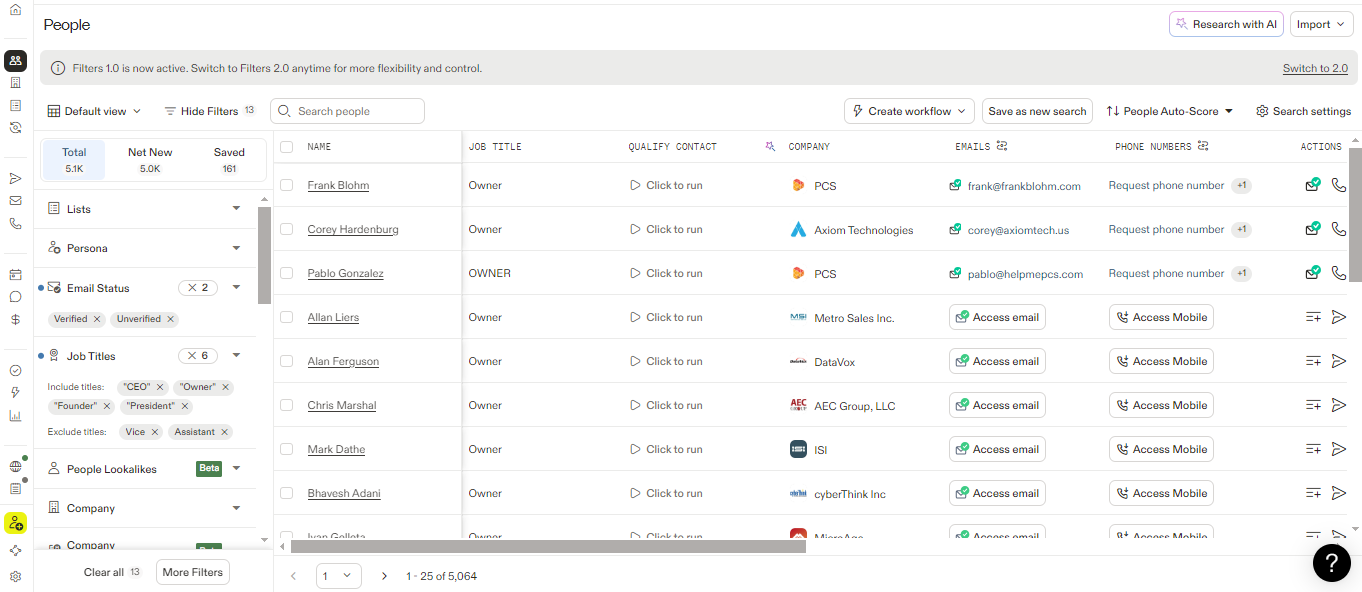The width and height of the screenshot is (1362, 592).
Task: Open the Calls phone icon in sidebar
Action: (15, 224)
